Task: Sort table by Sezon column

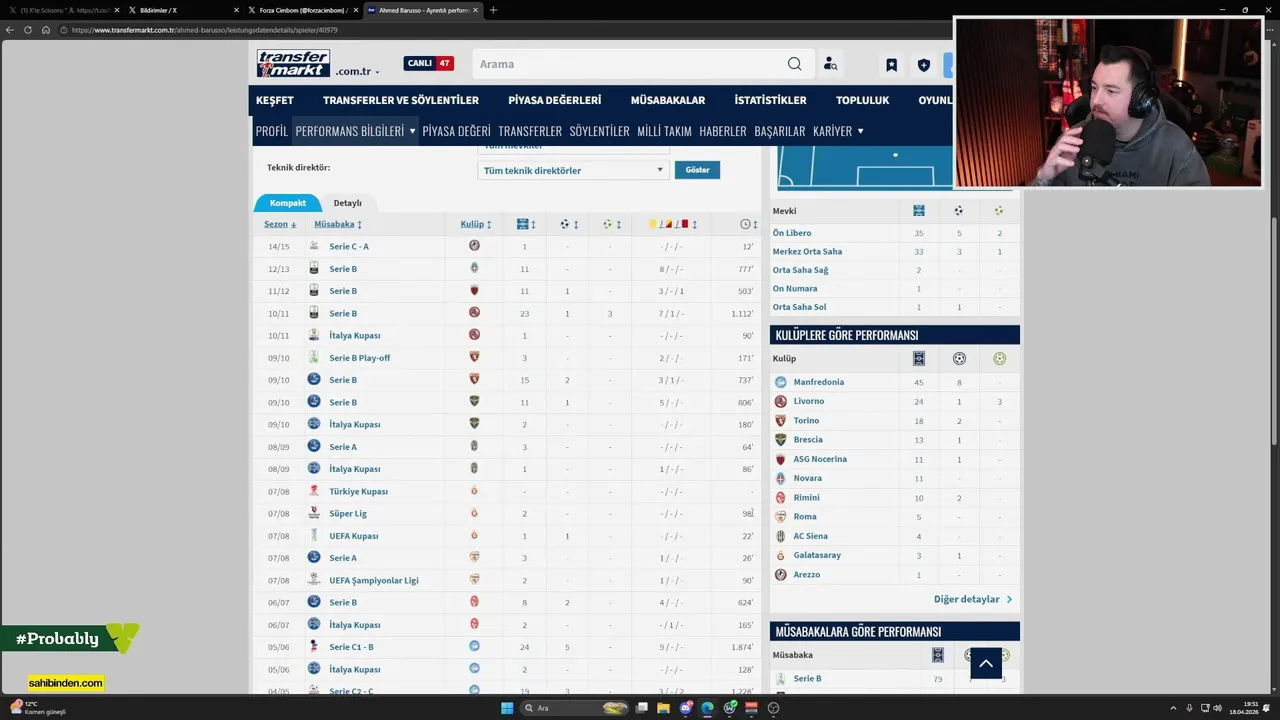Action: click(x=280, y=224)
